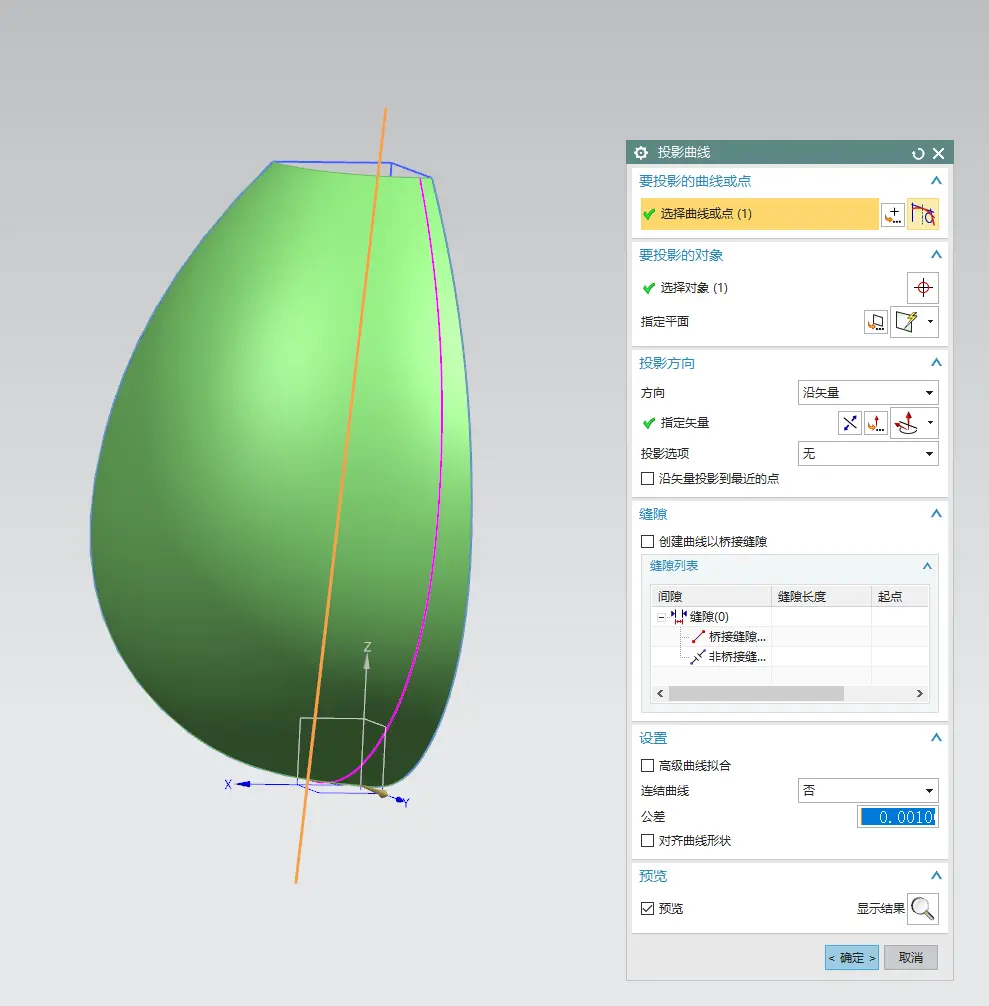
Task: Click the gap list scroll right arrow
Action: (920, 694)
